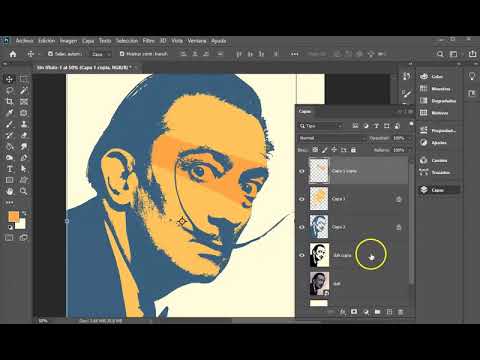This screenshot has height=360, width=480.
Task: Open the Opacidad value dropdown arrow
Action: click(409, 138)
